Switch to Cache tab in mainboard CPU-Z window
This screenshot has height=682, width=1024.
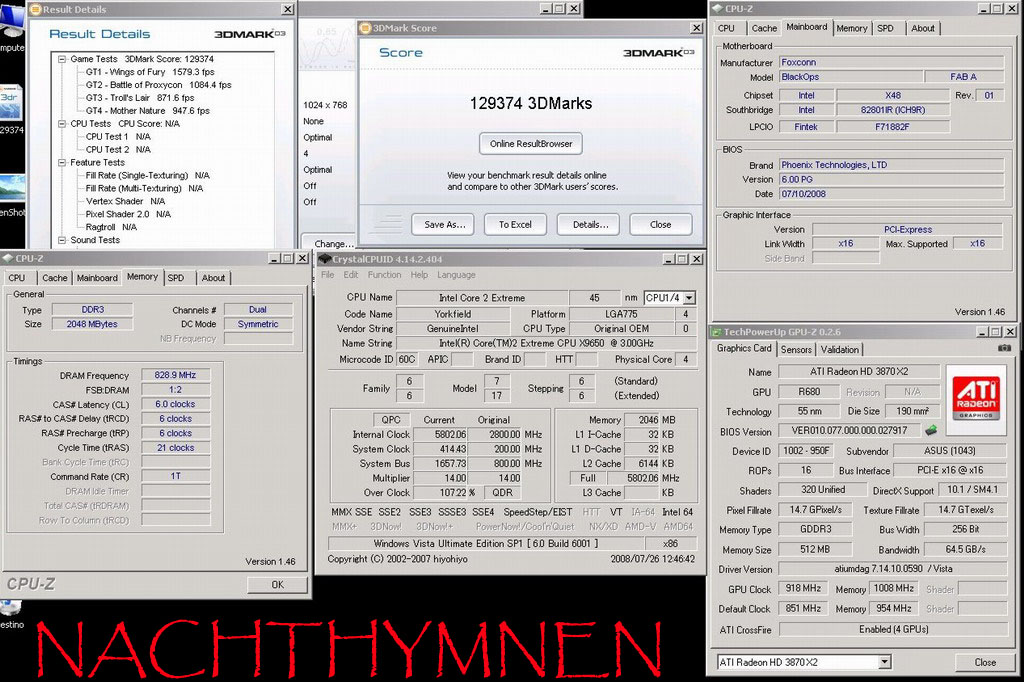pos(763,28)
